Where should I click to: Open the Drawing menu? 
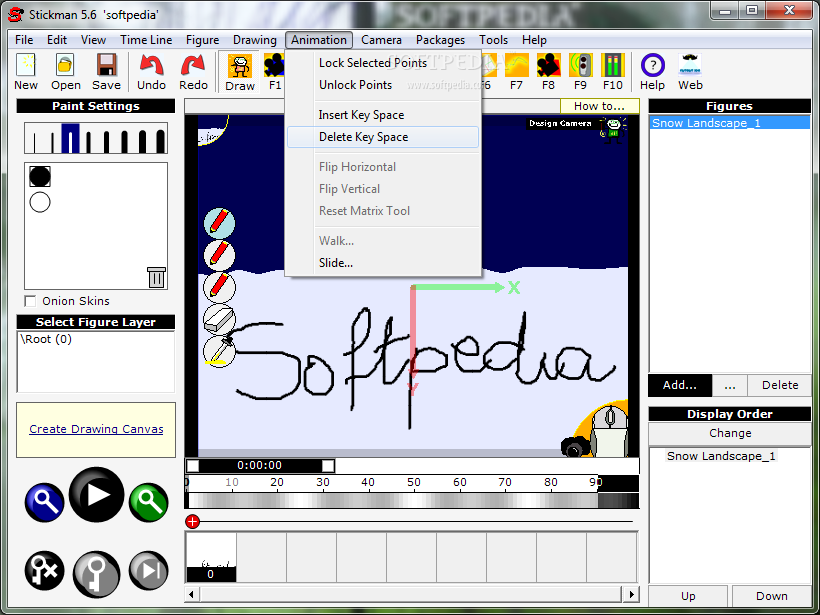tap(255, 40)
